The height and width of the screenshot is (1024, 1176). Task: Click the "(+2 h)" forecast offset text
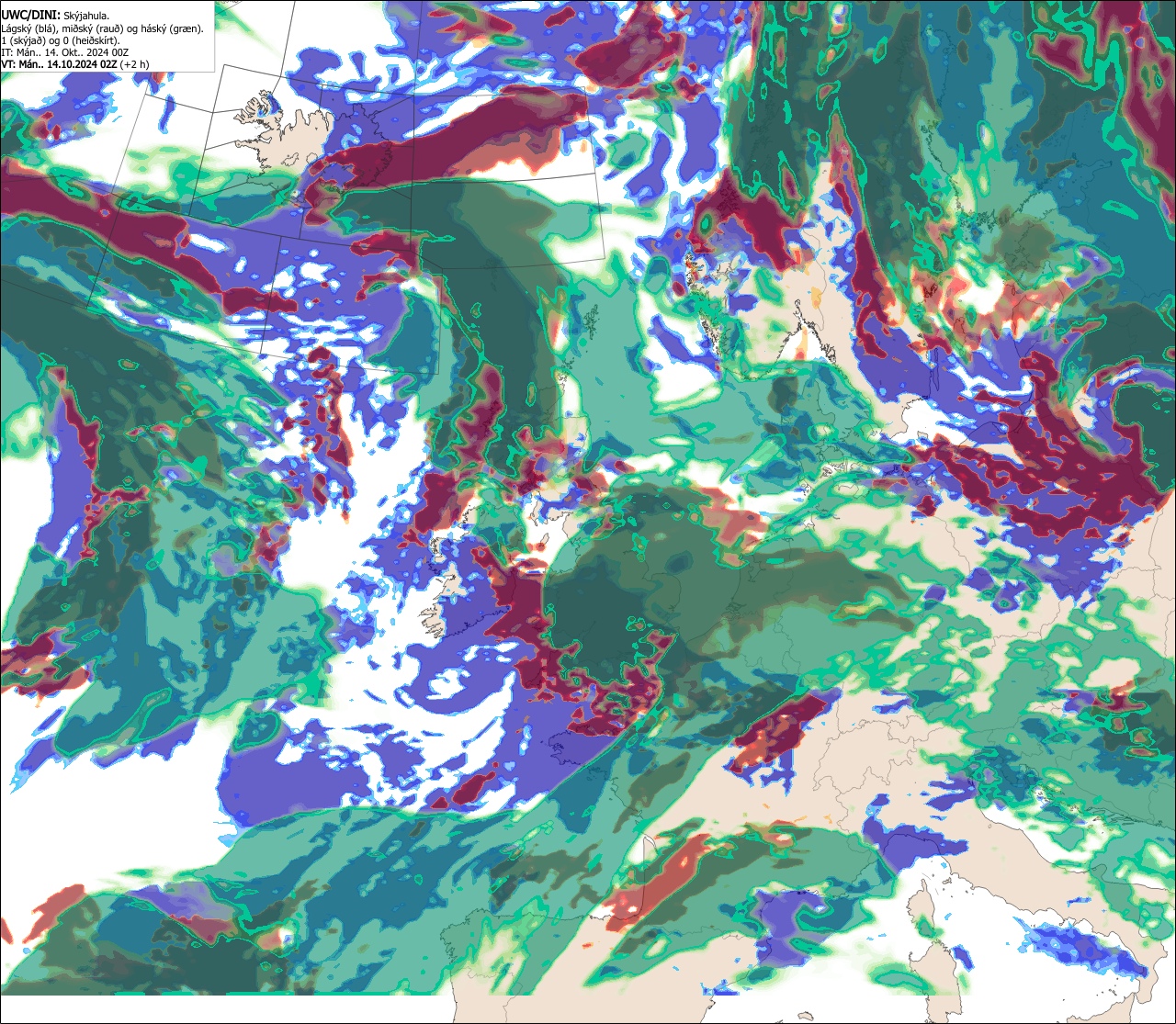click(134, 64)
